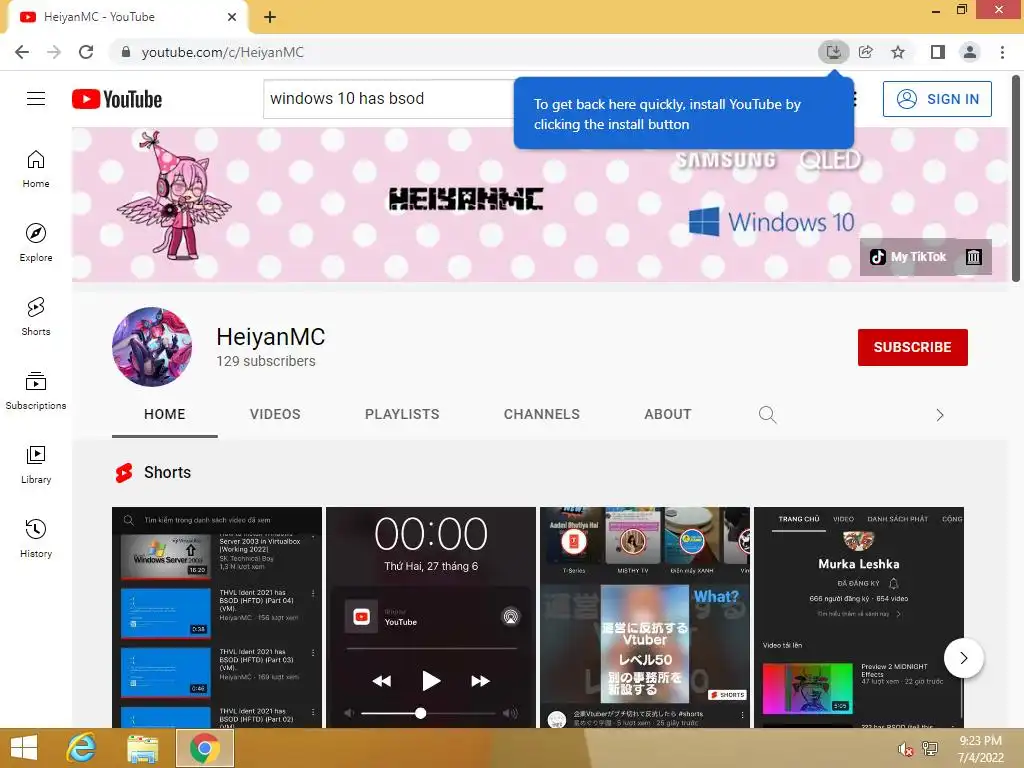The height and width of the screenshot is (768, 1024).
Task: Open Subscriptions in the sidebar
Action: [x=36, y=390]
